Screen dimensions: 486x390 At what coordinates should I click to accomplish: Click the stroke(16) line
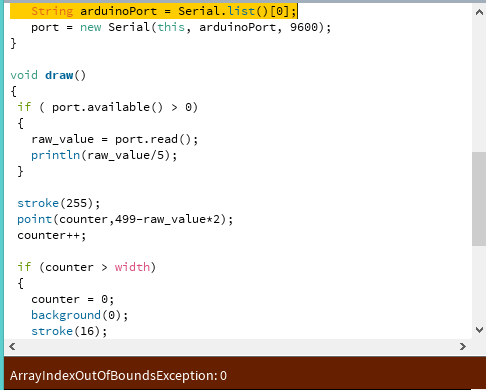click(x=69, y=331)
